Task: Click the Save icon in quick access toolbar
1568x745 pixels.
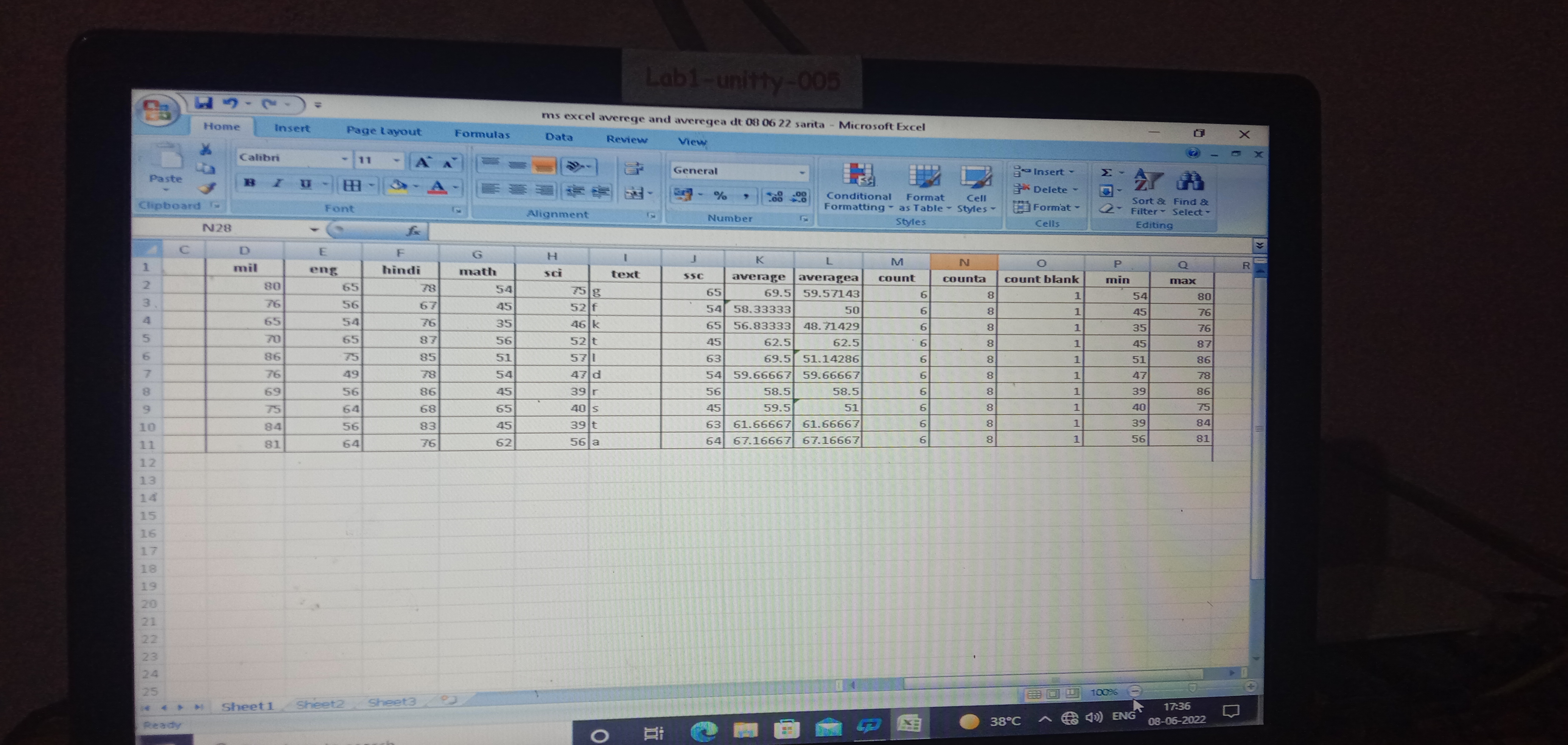Action: coord(203,103)
